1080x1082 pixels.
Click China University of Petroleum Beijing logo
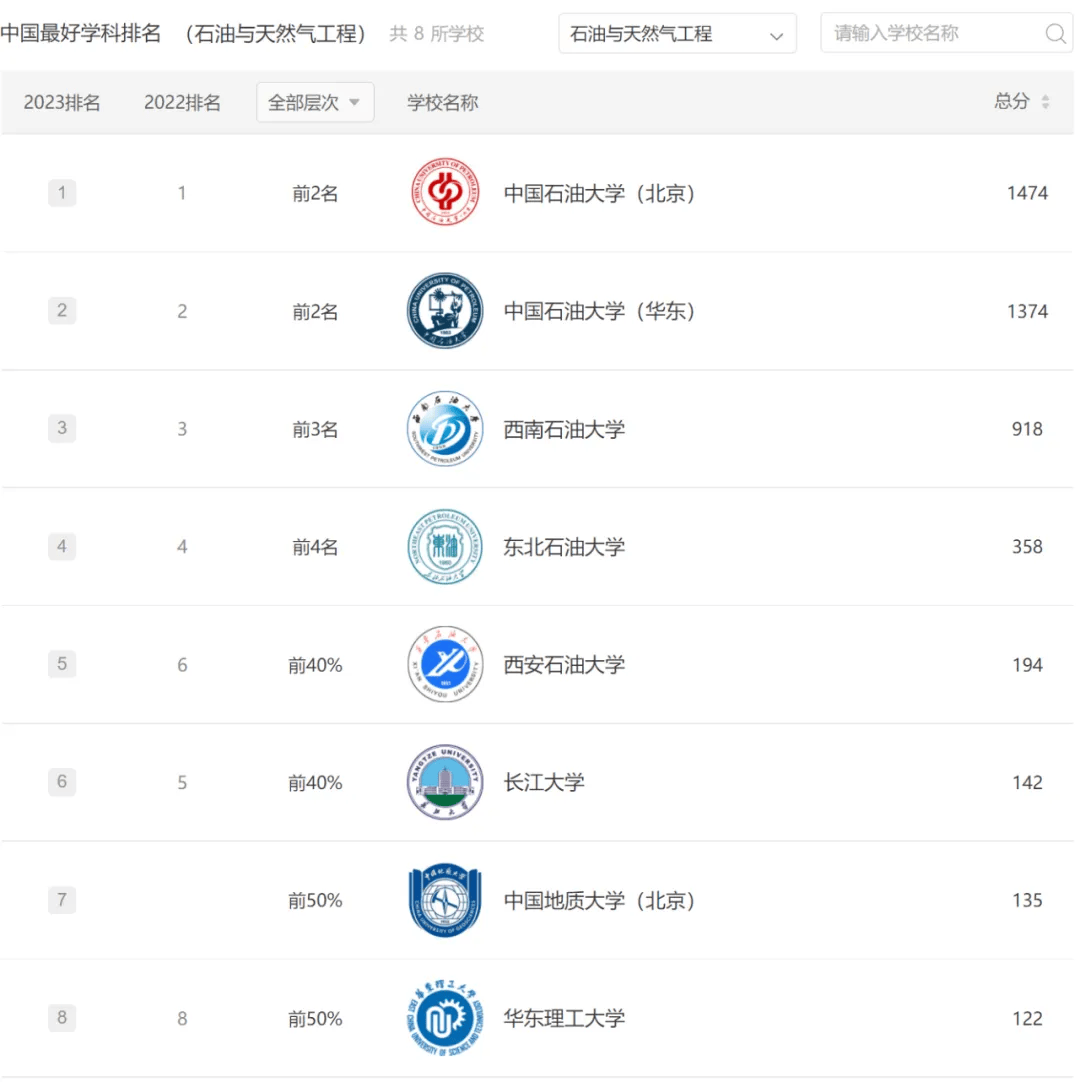(x=445, y=193)
